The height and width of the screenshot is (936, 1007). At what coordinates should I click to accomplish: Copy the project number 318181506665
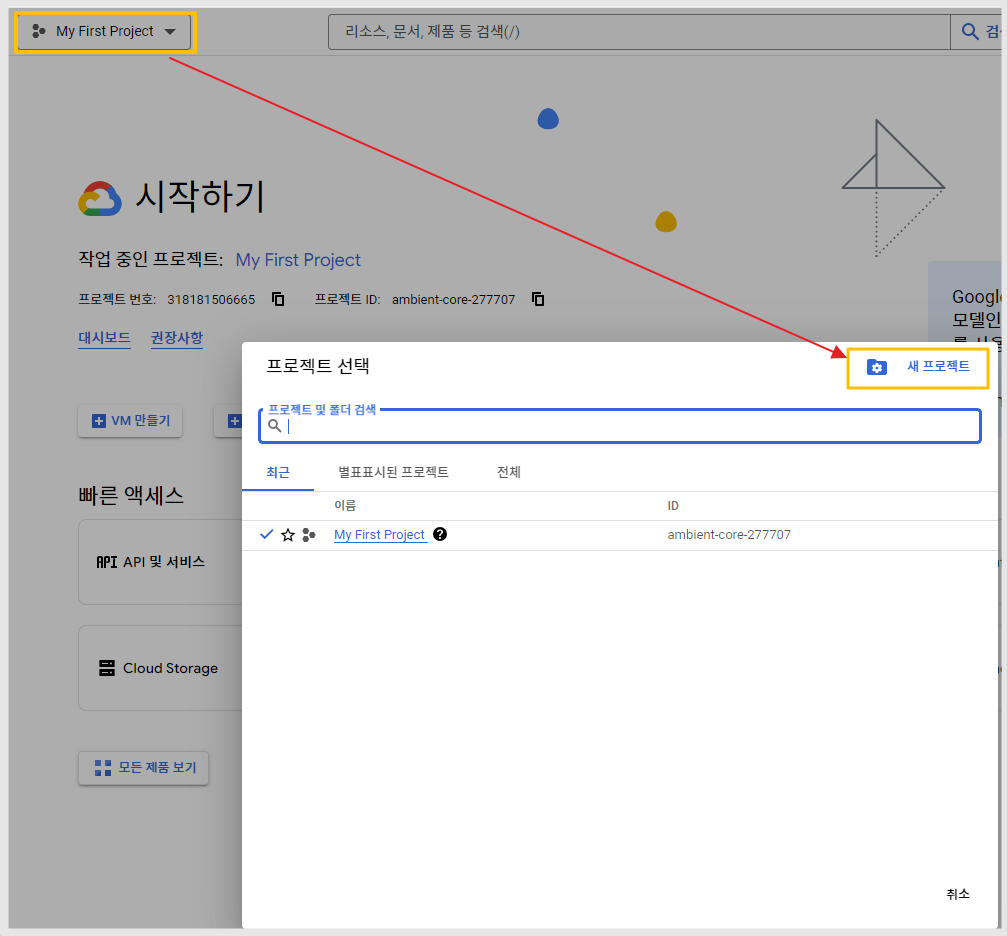278,299
